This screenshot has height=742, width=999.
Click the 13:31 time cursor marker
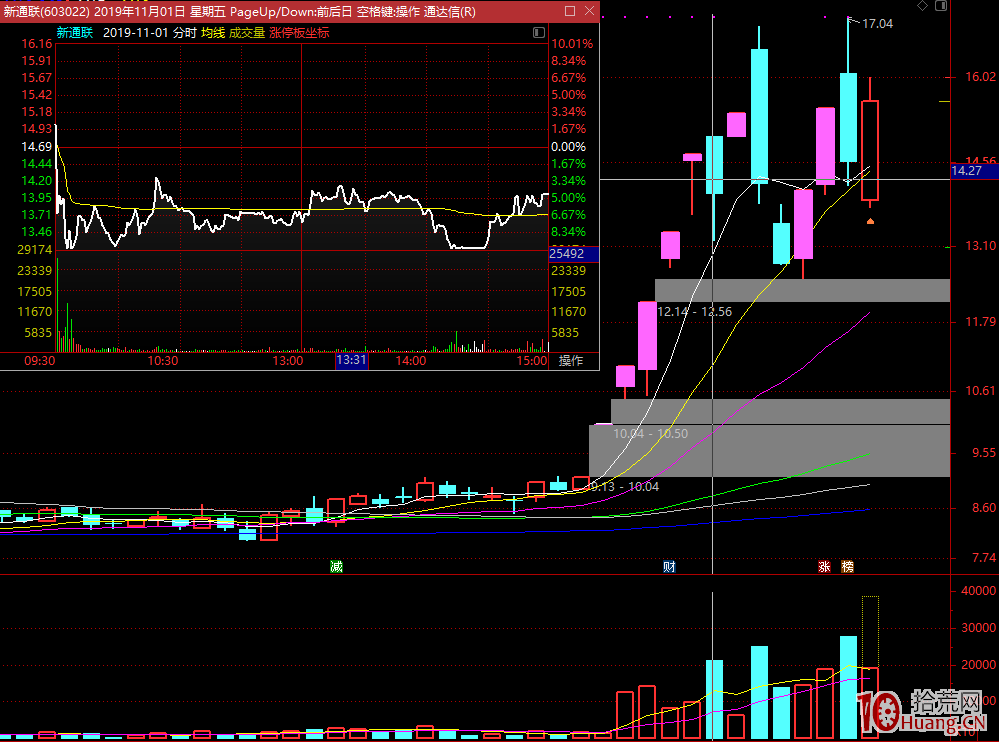pos(351,361)
